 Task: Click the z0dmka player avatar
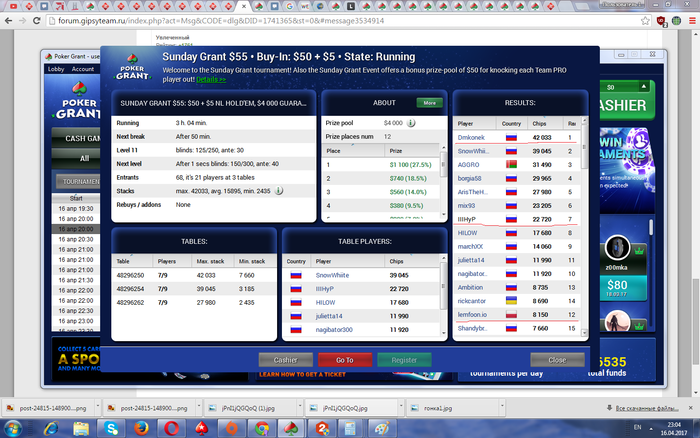pyautogui.click(x=617, y=247)
